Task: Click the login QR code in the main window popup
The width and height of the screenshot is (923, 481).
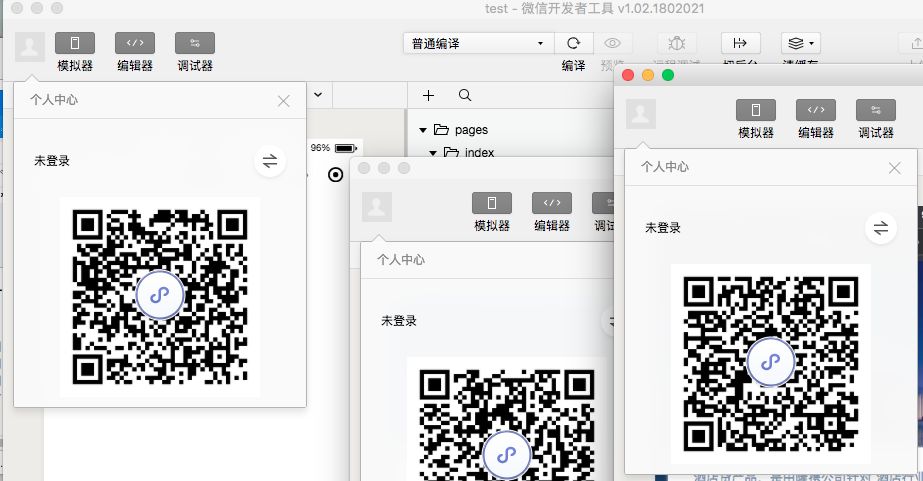Action: (x=160, y=297)
